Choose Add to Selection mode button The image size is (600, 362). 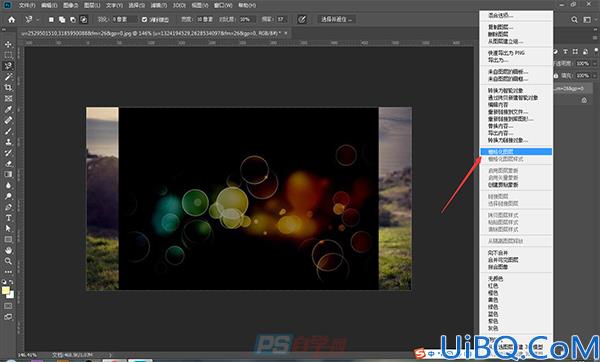(x=62, y=19)
